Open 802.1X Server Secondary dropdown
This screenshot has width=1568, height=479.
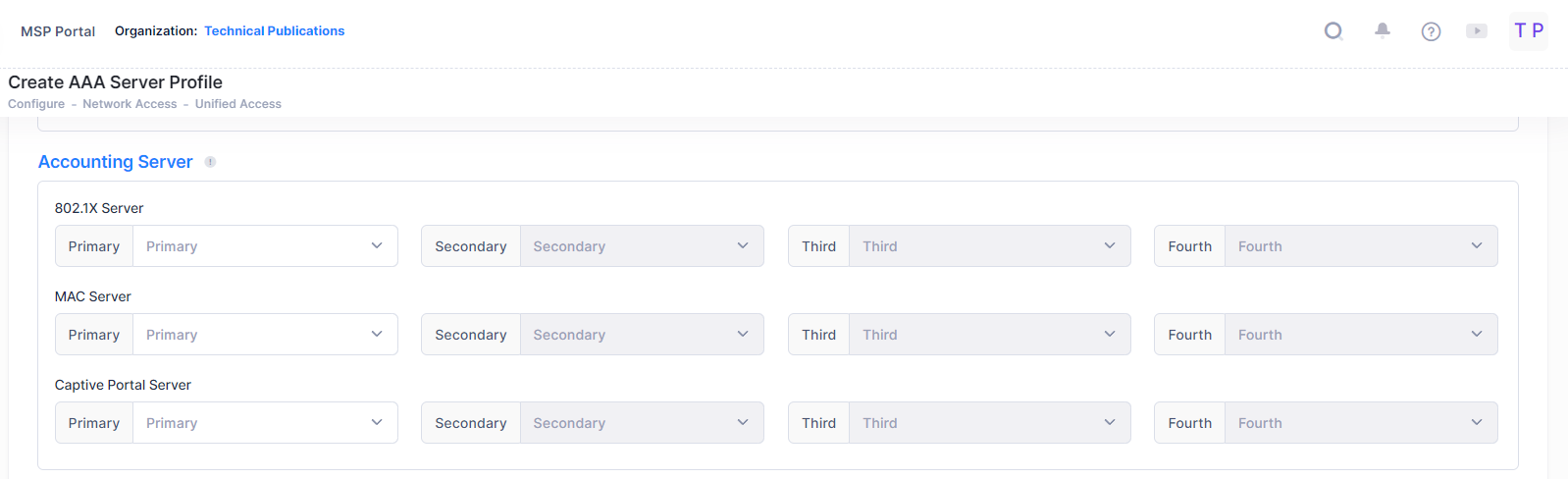click(x=641, y=246)
